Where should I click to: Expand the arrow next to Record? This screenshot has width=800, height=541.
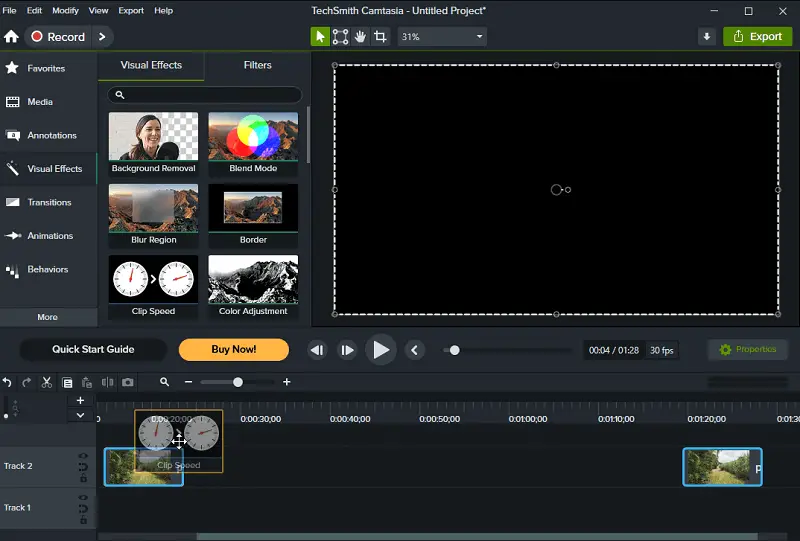[102, 37]
